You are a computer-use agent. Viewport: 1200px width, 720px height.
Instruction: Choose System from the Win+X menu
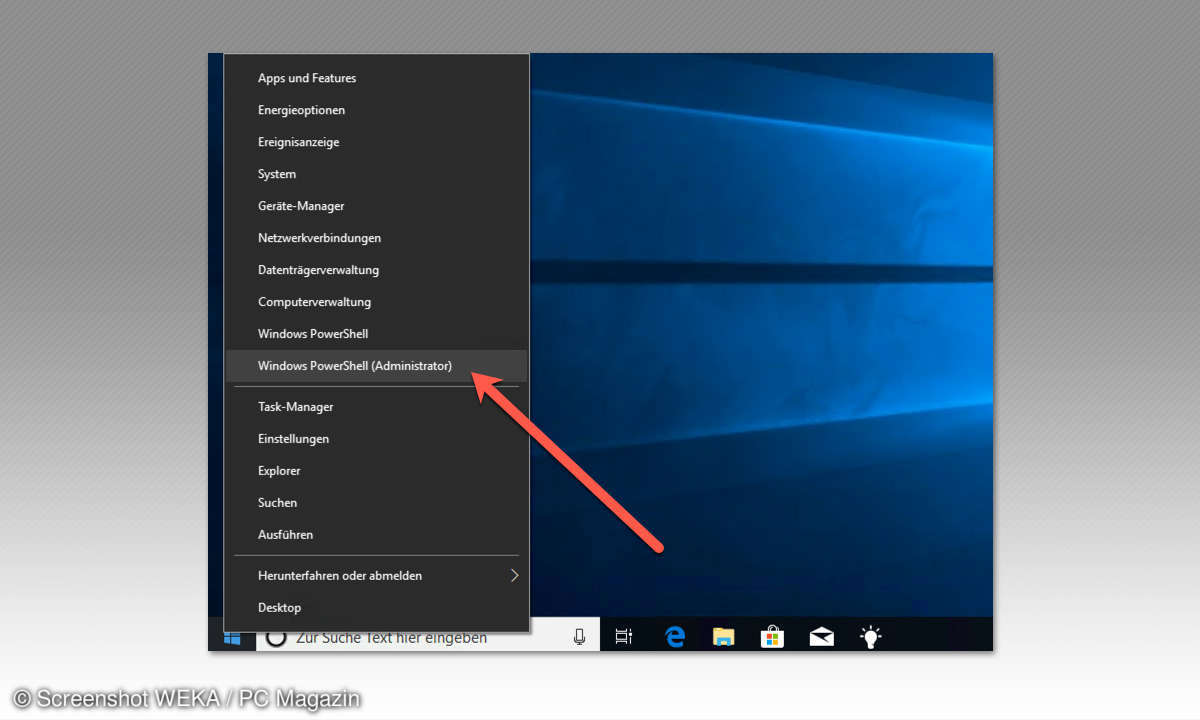376,174
